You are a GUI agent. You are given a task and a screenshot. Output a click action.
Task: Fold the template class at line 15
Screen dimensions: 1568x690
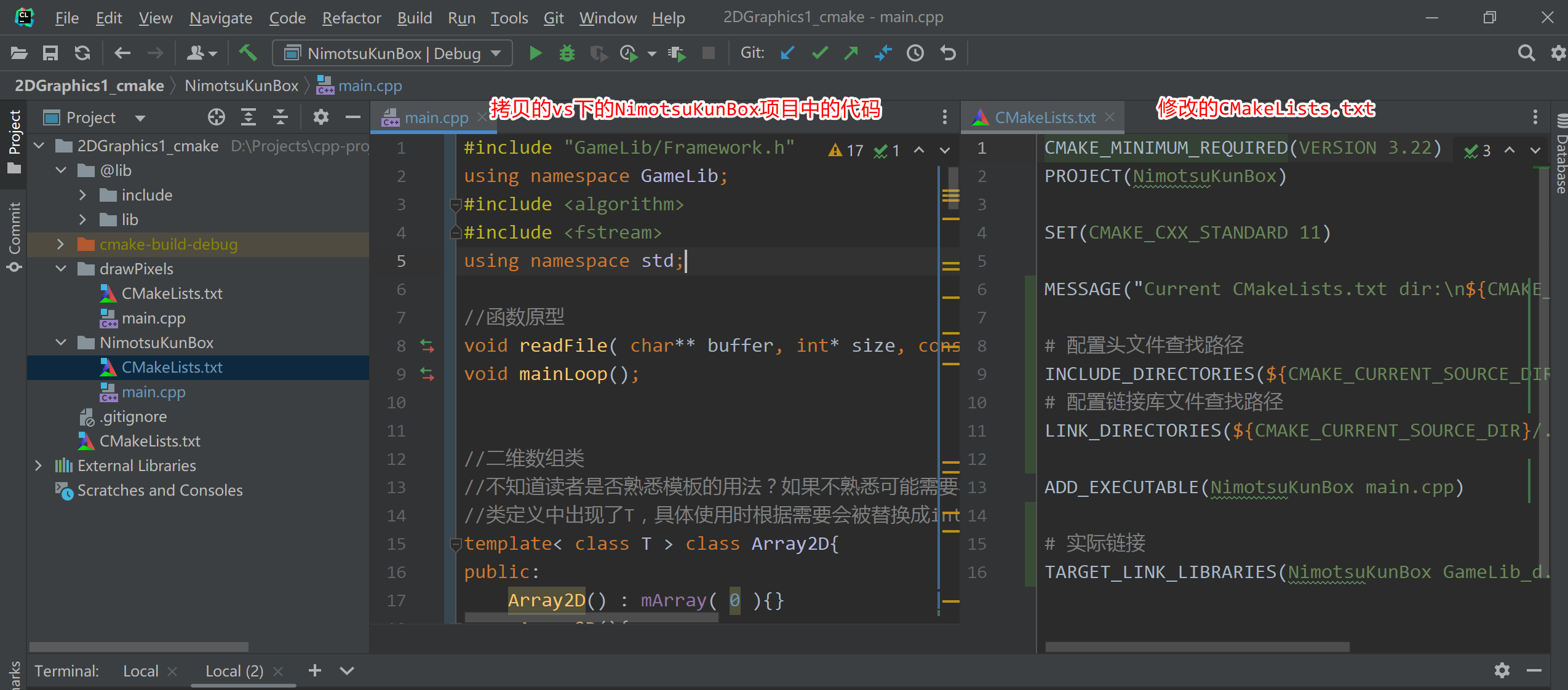455,544
